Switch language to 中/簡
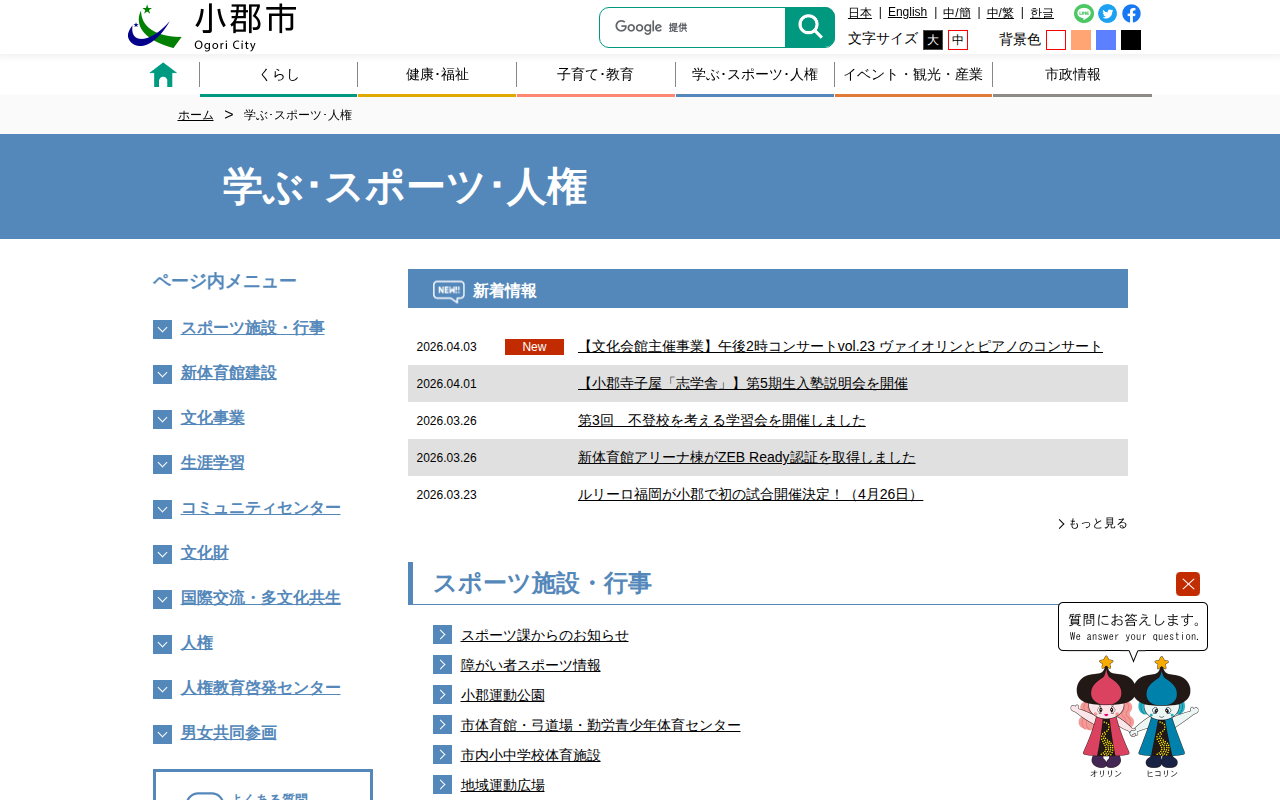This screenshot has width=1280, height=800. 957,13
